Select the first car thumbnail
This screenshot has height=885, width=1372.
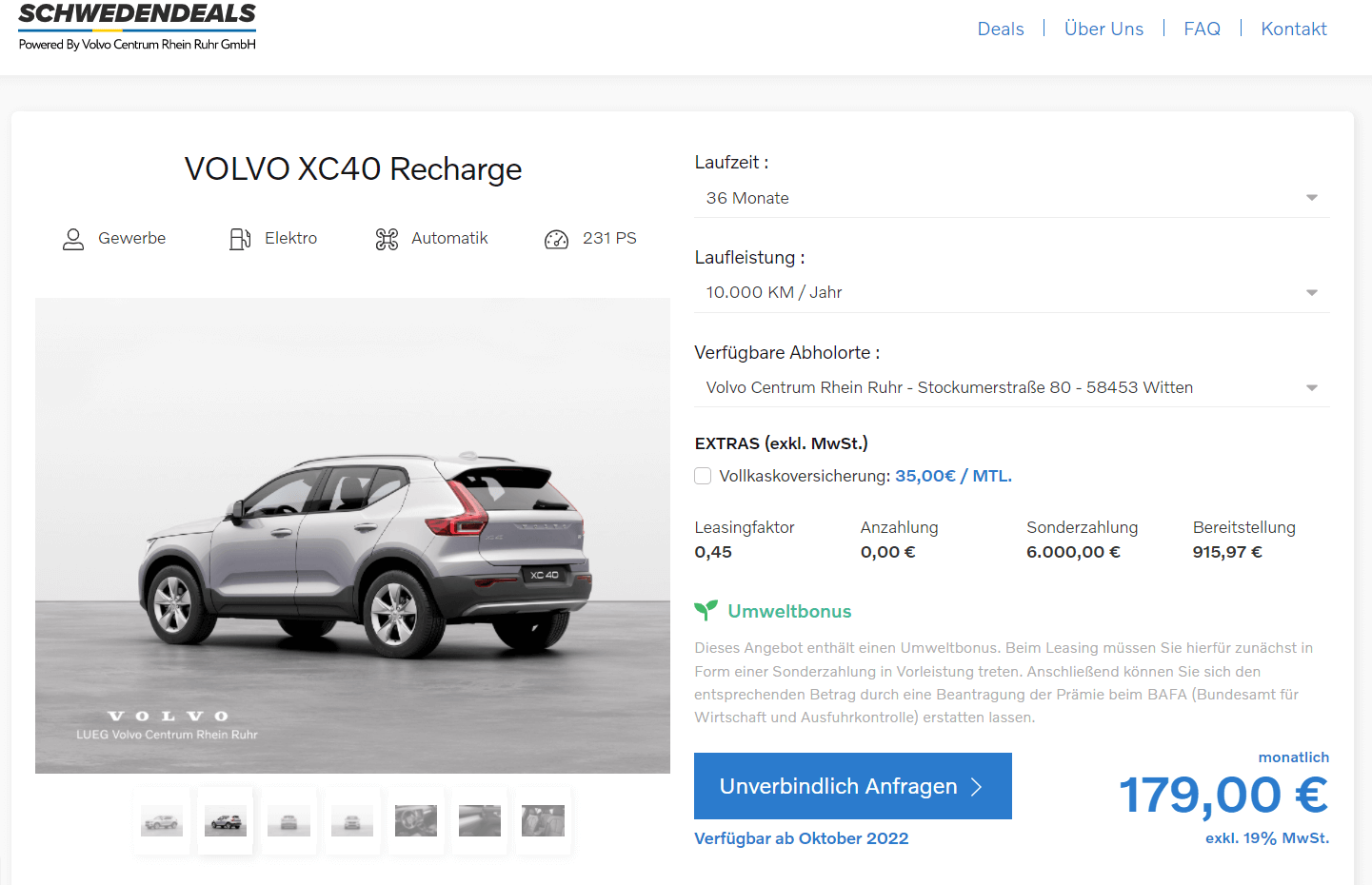pos(162,820)
